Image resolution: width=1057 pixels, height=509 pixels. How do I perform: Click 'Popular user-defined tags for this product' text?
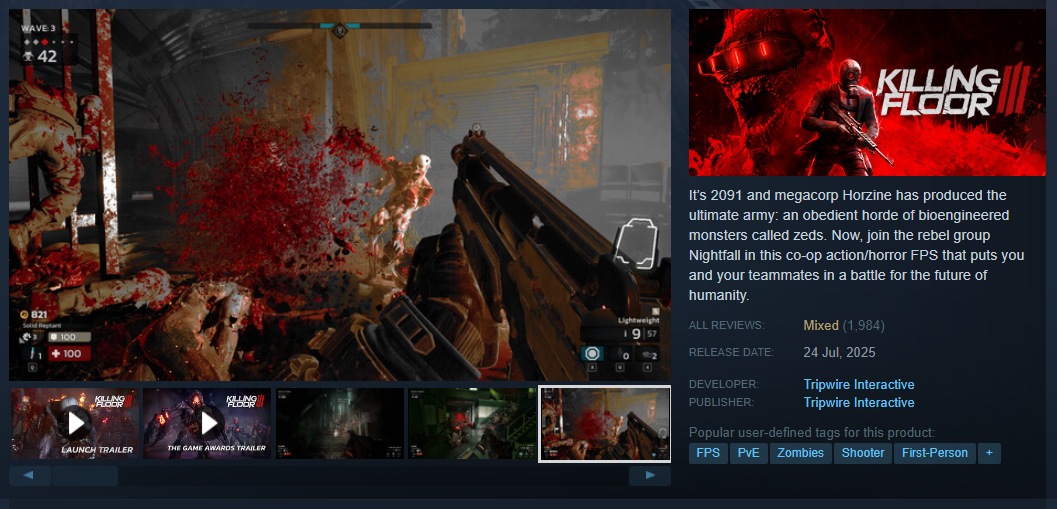coord(812,433)
